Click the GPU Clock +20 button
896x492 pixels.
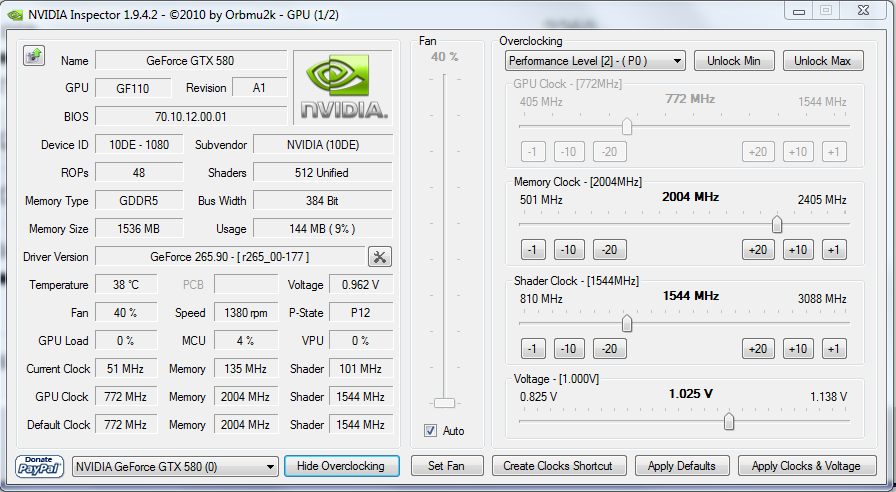coord(758,151)
